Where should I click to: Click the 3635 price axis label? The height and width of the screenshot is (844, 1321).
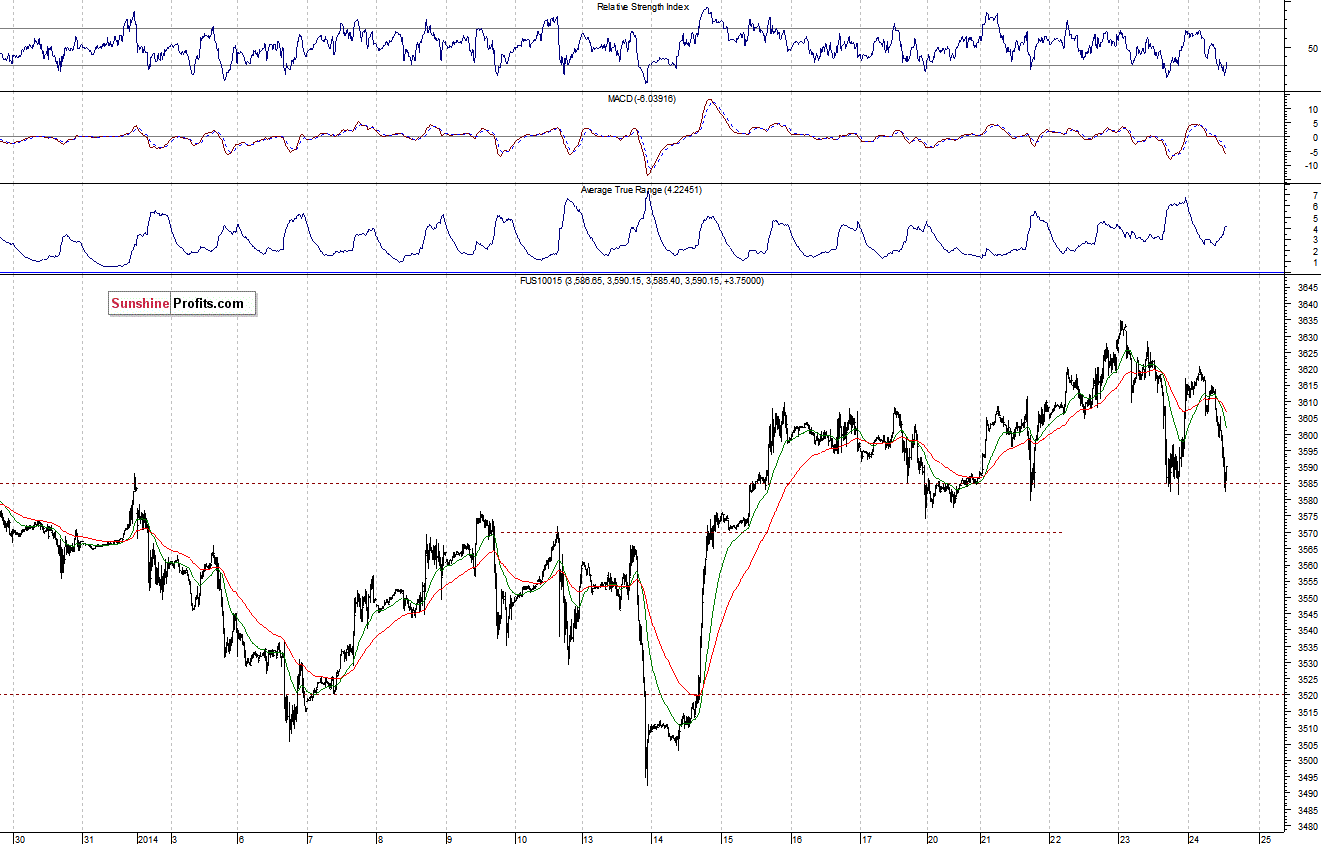click(1307, 321)
